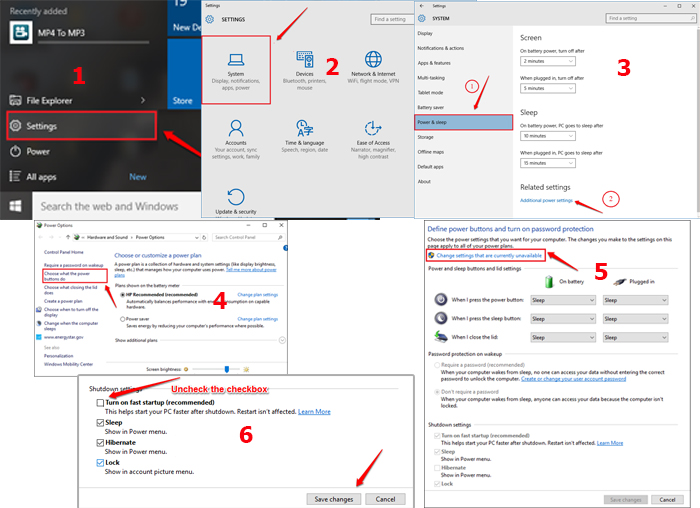This screenshot has height=508, width=700.
Task: Click the Update & security icon
Action: (236, 194)
